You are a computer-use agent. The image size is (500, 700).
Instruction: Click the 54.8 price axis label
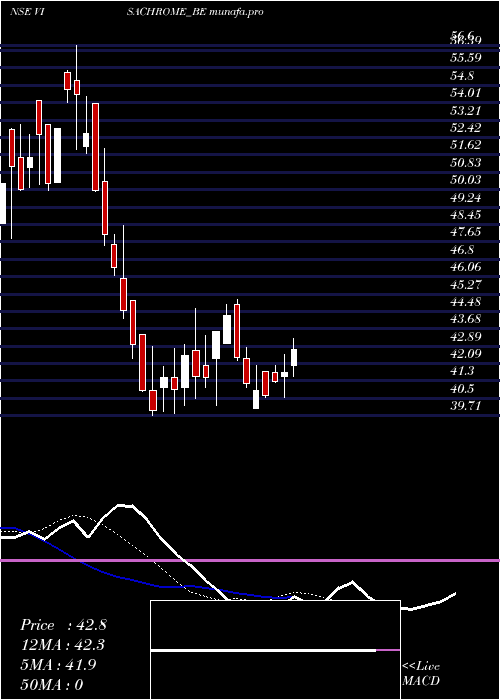click(x=462, y=75)
